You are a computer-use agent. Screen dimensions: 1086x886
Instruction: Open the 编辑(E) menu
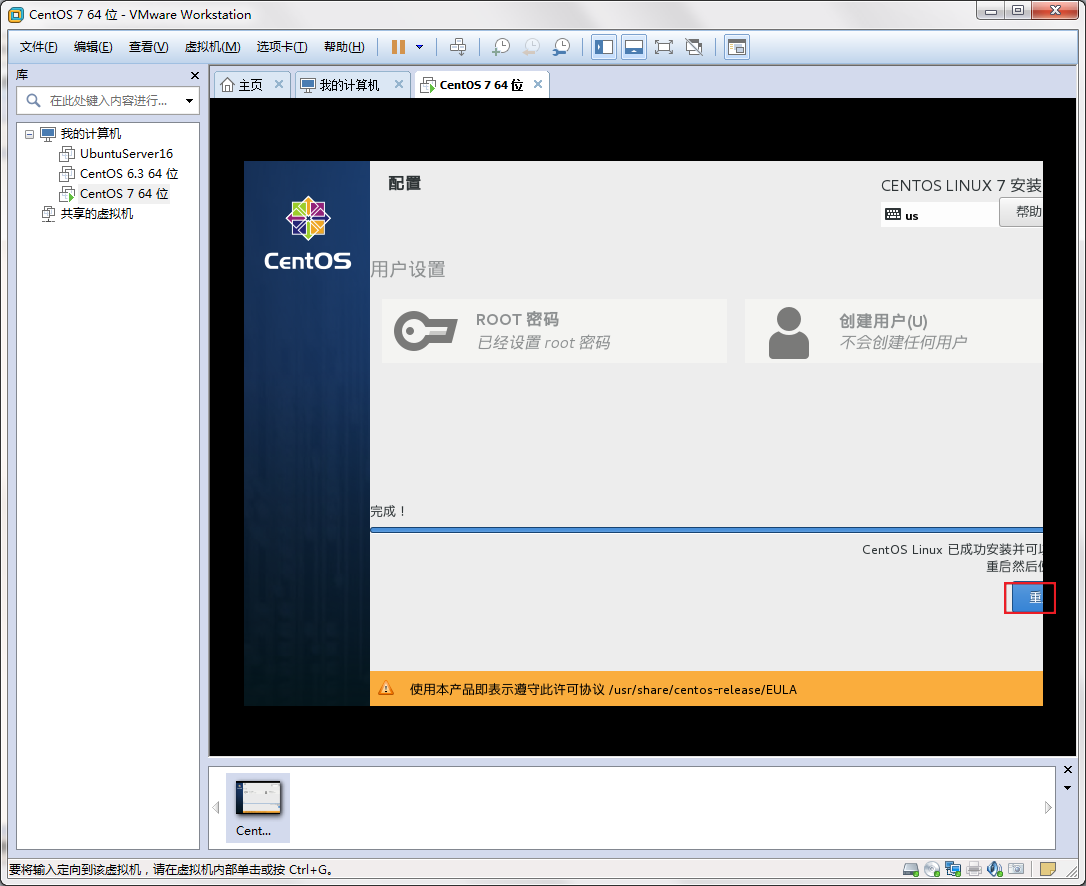(x=93, y=47)
